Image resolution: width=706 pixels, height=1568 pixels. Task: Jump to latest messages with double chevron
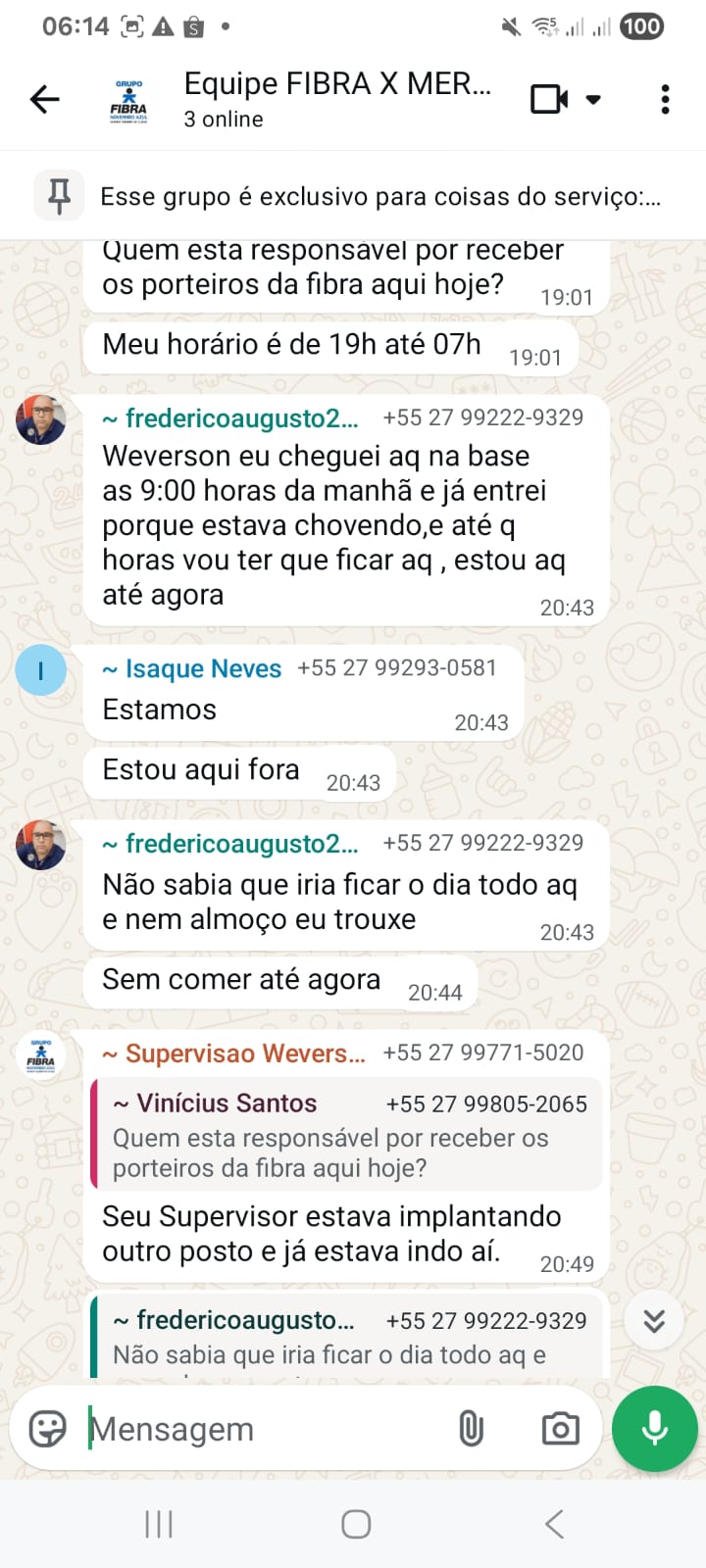point(654,1321)
